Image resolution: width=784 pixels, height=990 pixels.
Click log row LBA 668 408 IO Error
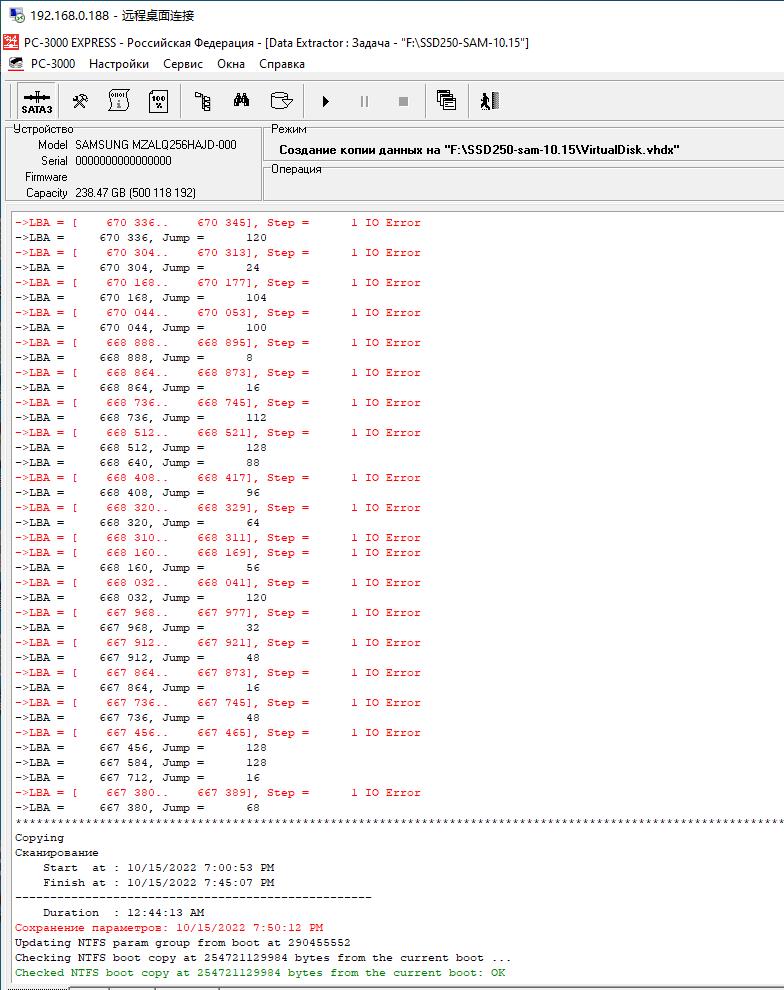[x=218, y=477]
